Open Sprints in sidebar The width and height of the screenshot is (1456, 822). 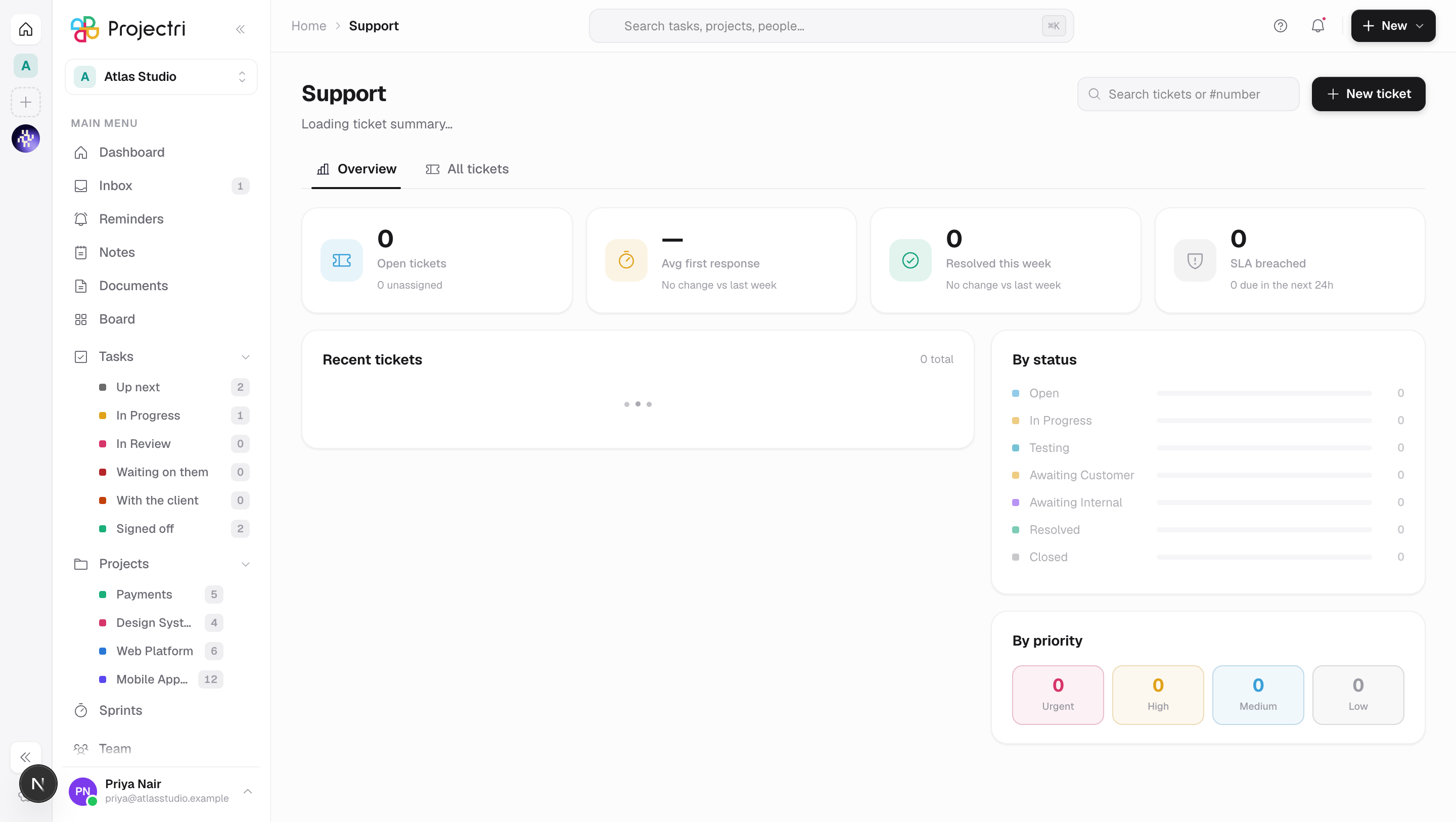pyautogui.click(x=161, y=710)
